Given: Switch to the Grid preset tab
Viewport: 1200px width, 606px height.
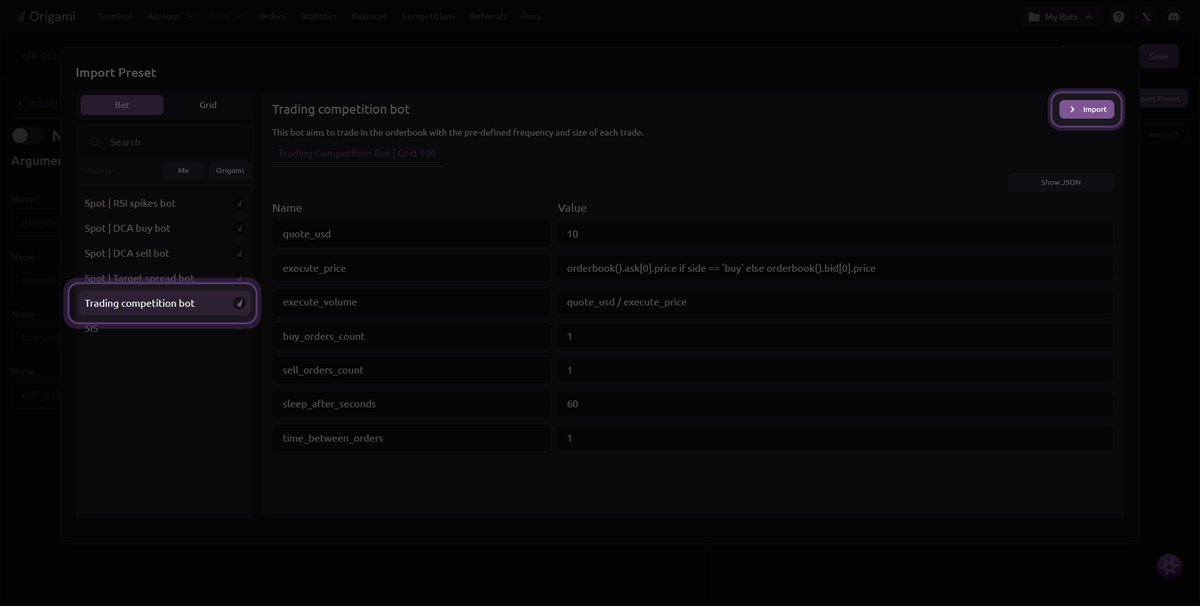Looking at the screenshot, I should tap(208, 105).
